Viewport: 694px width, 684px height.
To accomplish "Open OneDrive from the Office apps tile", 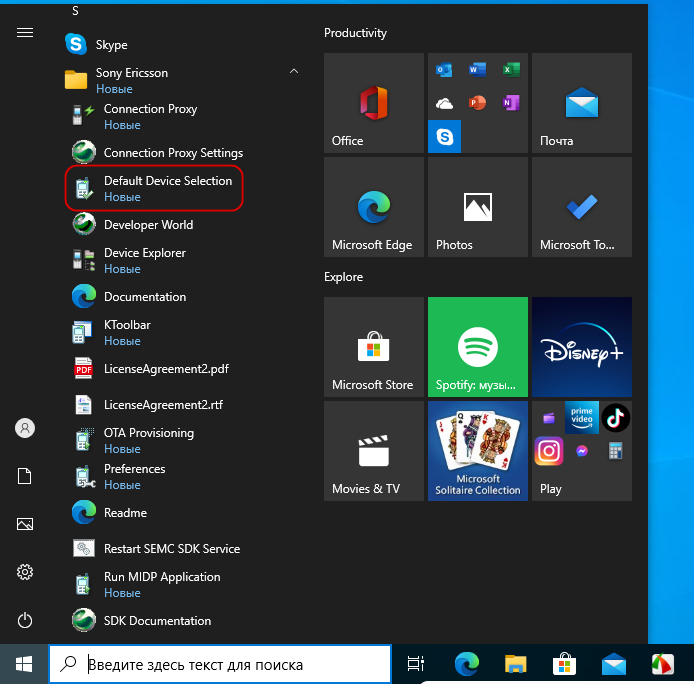I will (444, 103).
